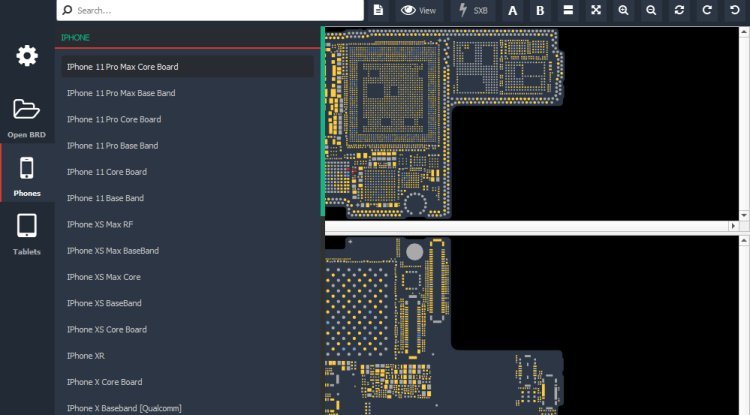Switch to the Tablets category
This screenshot has width=750, height=415.
[x=27, y=234]
